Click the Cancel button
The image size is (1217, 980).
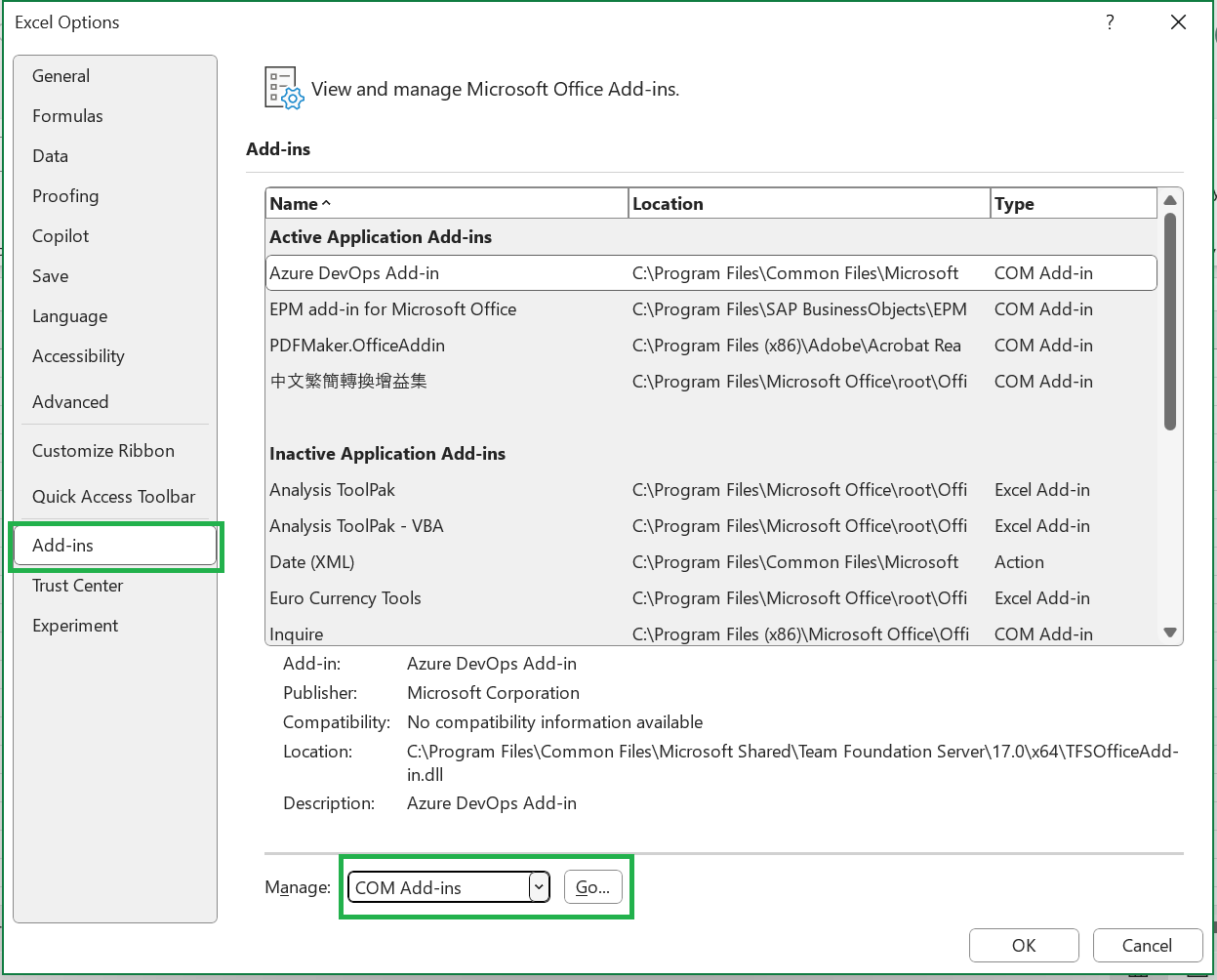click(x=1147, y=945)
